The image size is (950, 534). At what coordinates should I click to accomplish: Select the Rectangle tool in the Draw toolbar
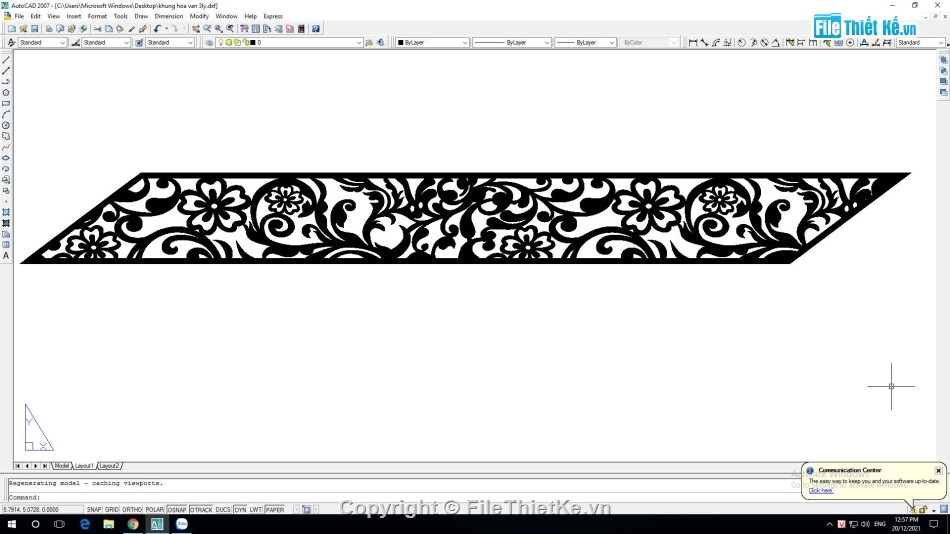pos(6,104)
